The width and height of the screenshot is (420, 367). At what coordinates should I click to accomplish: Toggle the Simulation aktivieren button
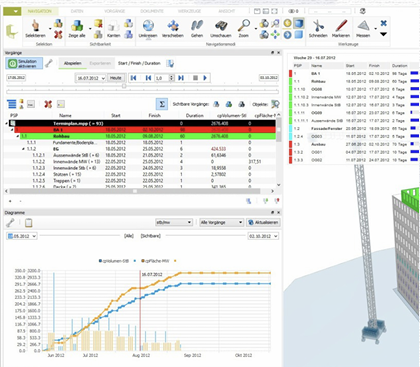coord(24,63)
